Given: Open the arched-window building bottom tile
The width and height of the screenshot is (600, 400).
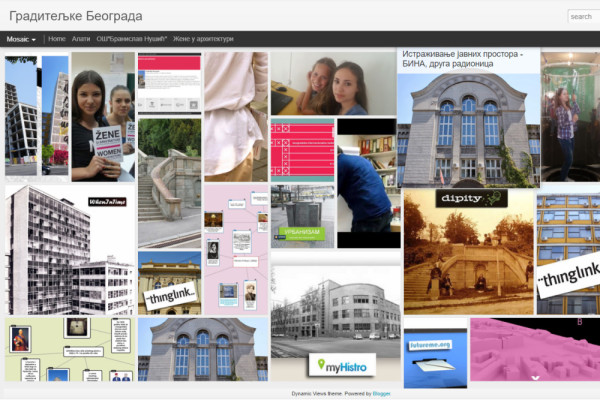Looking at the screenshot, I should 203,349.
